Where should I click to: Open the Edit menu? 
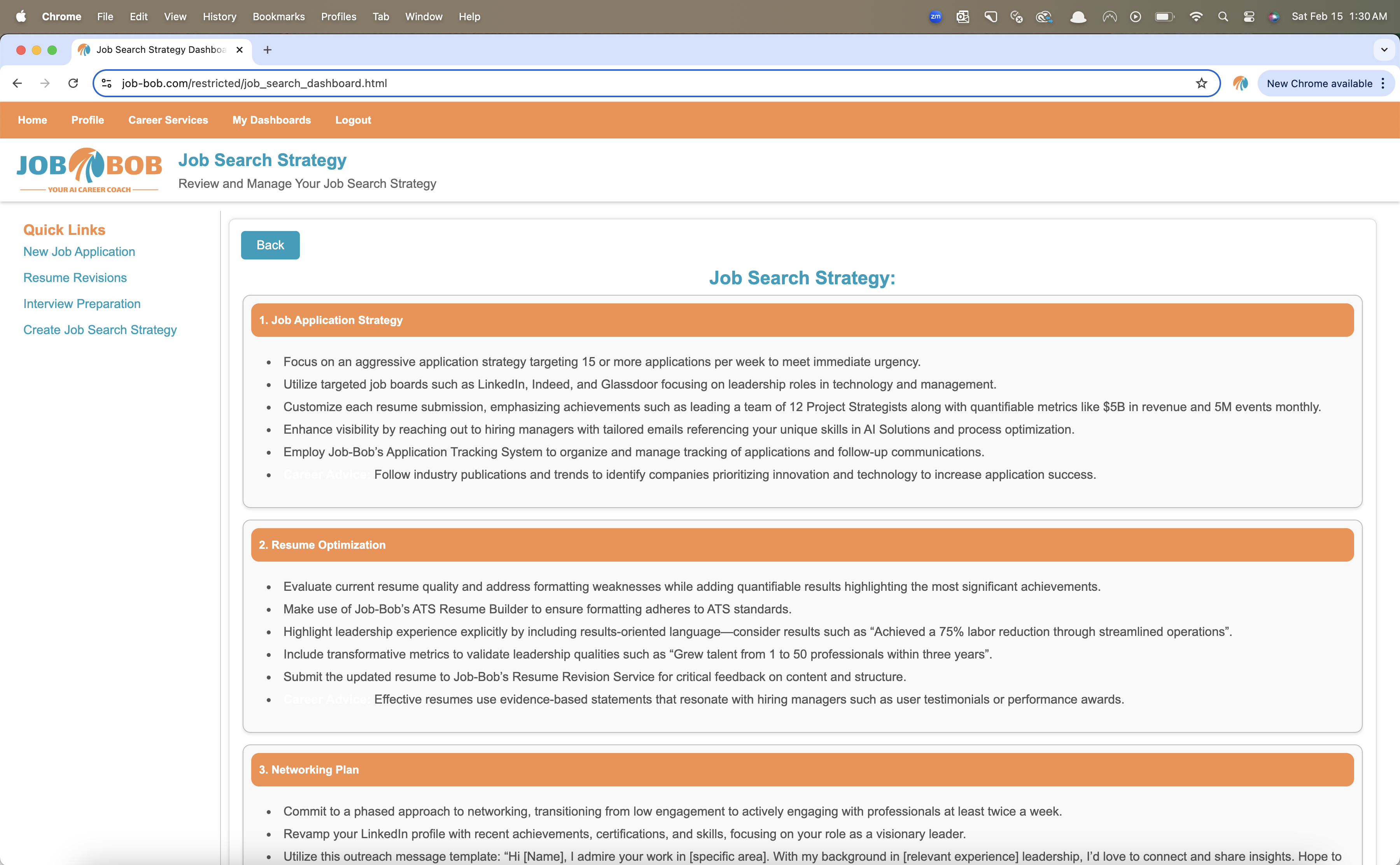point(138,17)
